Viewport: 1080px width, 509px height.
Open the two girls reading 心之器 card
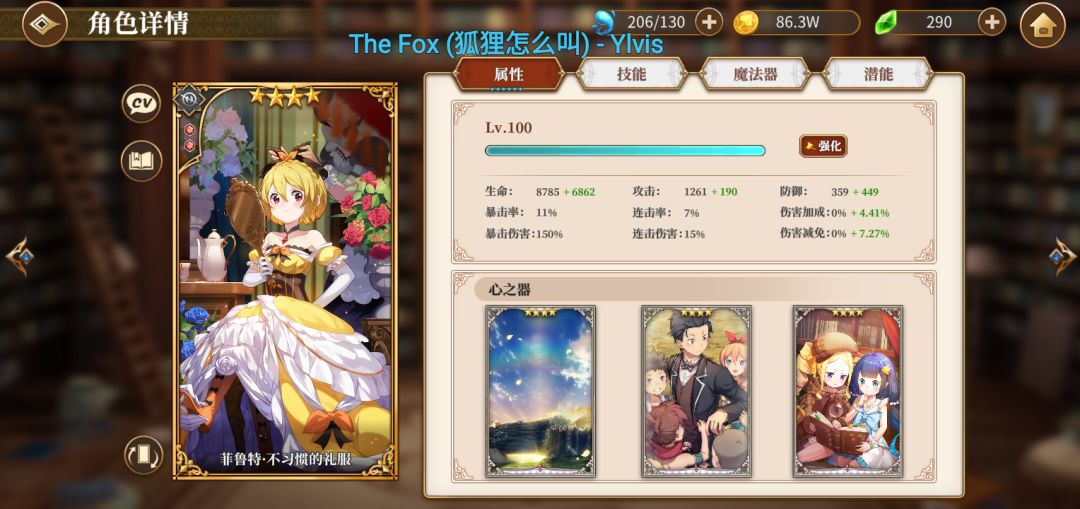pyautogui.click(x=848, y=391)
